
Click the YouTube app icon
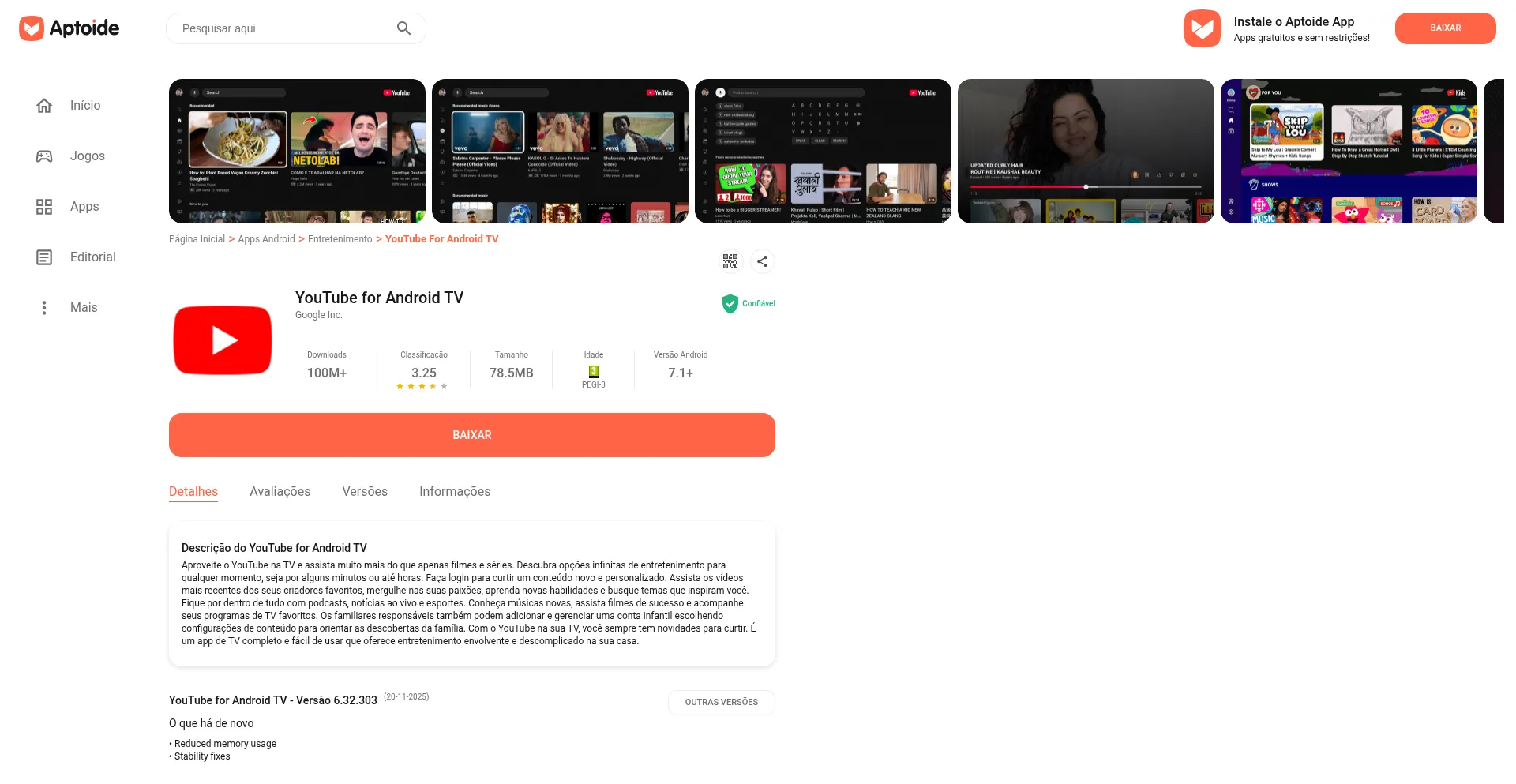[223, 340]
